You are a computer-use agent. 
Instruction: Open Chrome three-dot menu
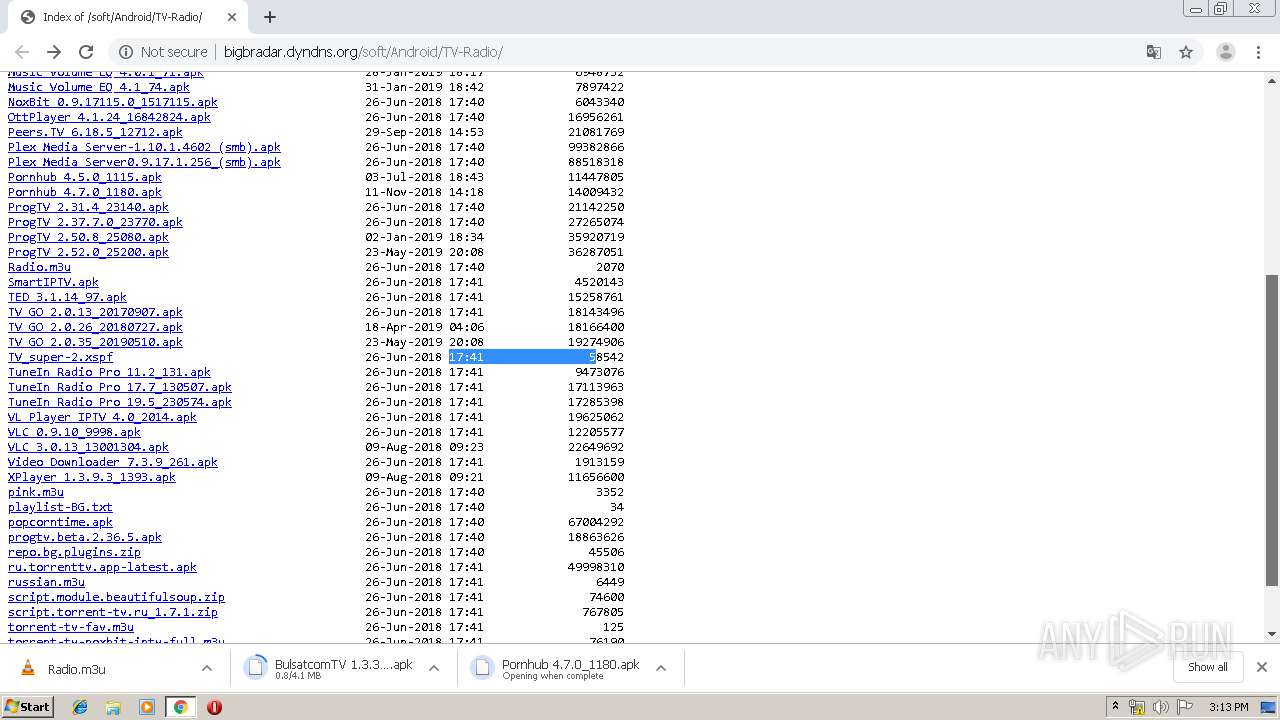1258,52
